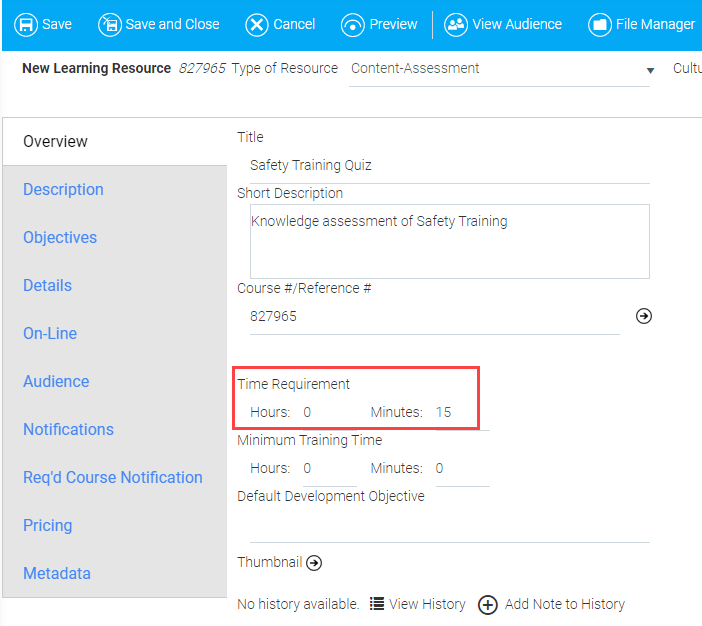Click the Cancel X circle icon
702x626 pixels.
coord(257,25)
